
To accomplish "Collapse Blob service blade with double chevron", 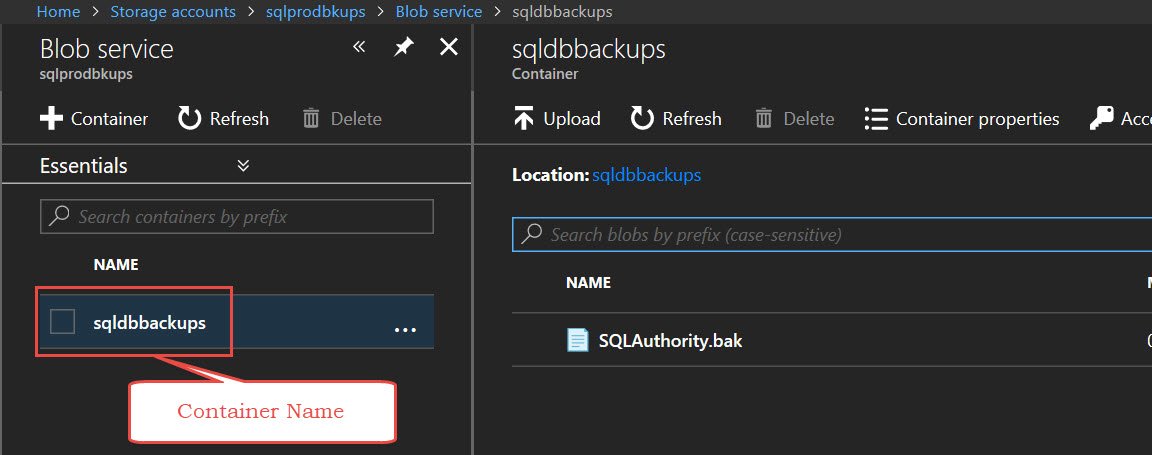I will tap(359, 48).
